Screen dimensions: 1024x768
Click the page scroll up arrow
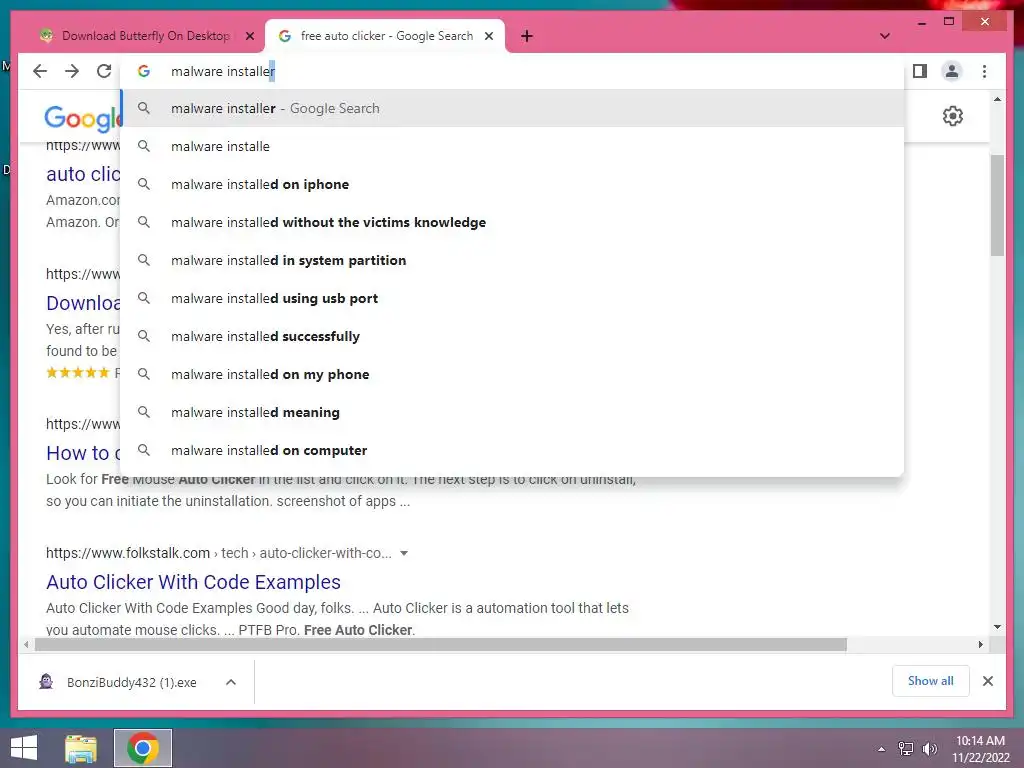(x=997, y=99)
